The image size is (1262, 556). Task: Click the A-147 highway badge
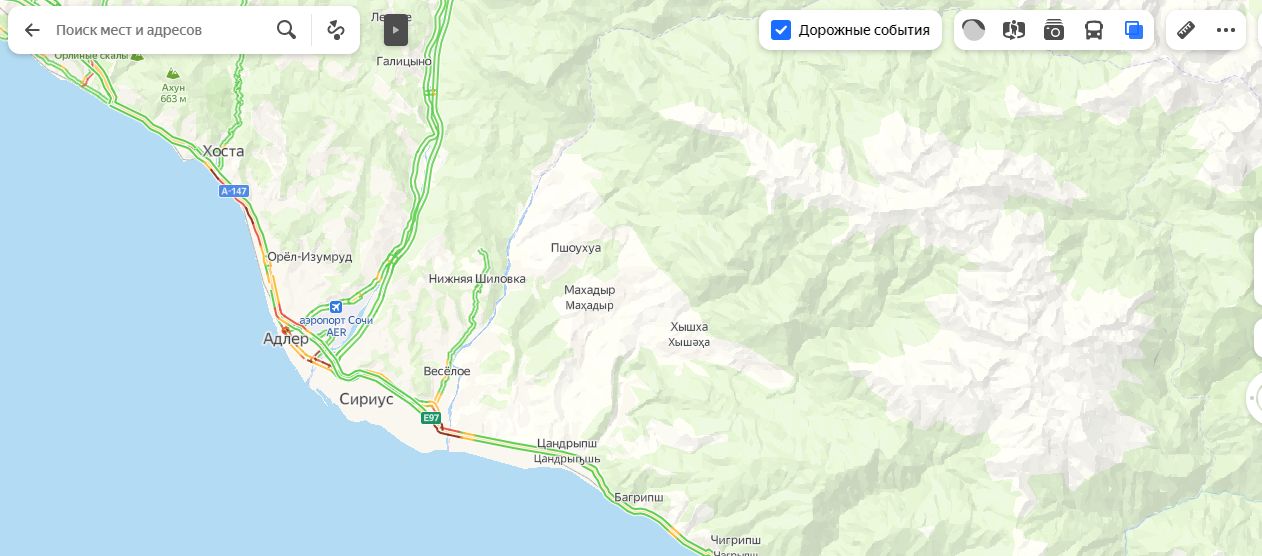(x=234, y=191)
